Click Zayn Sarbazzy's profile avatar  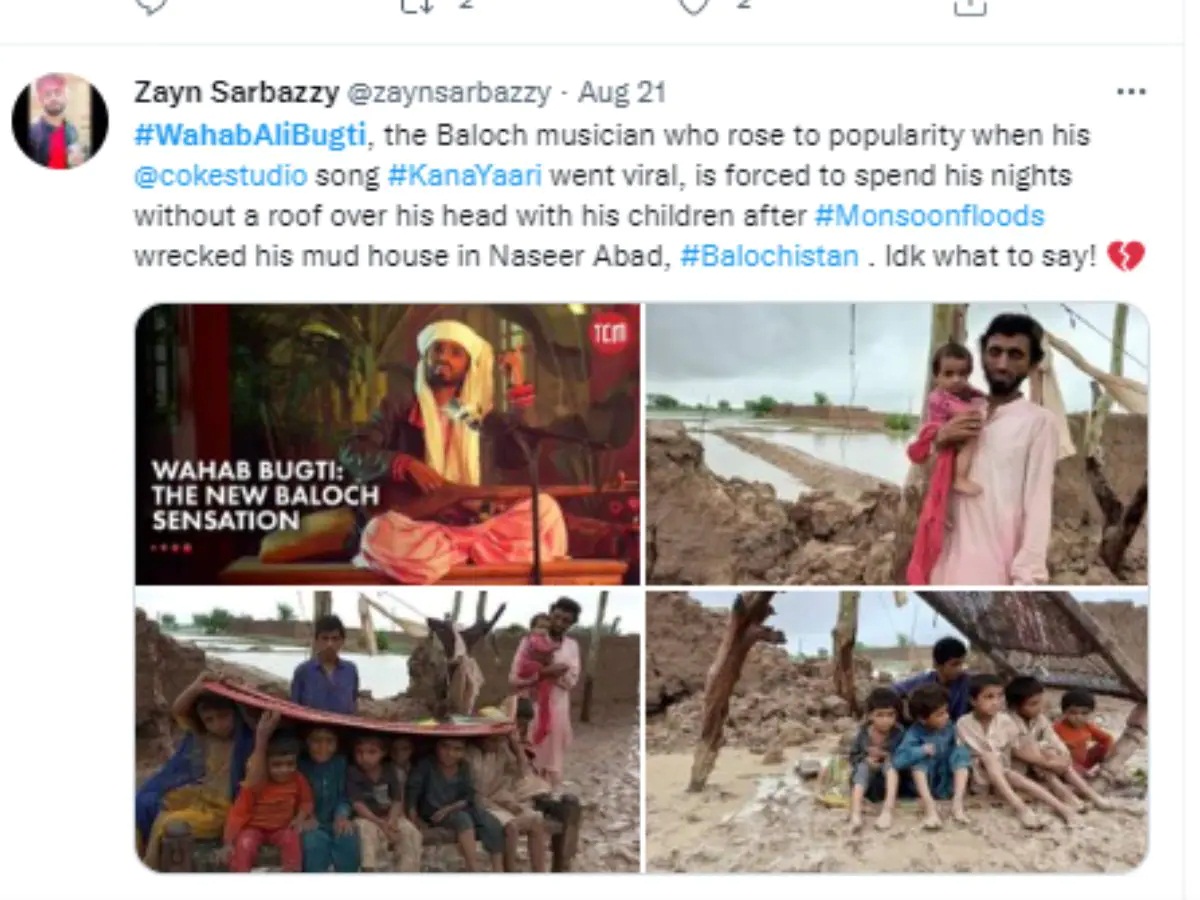point(60,121)
